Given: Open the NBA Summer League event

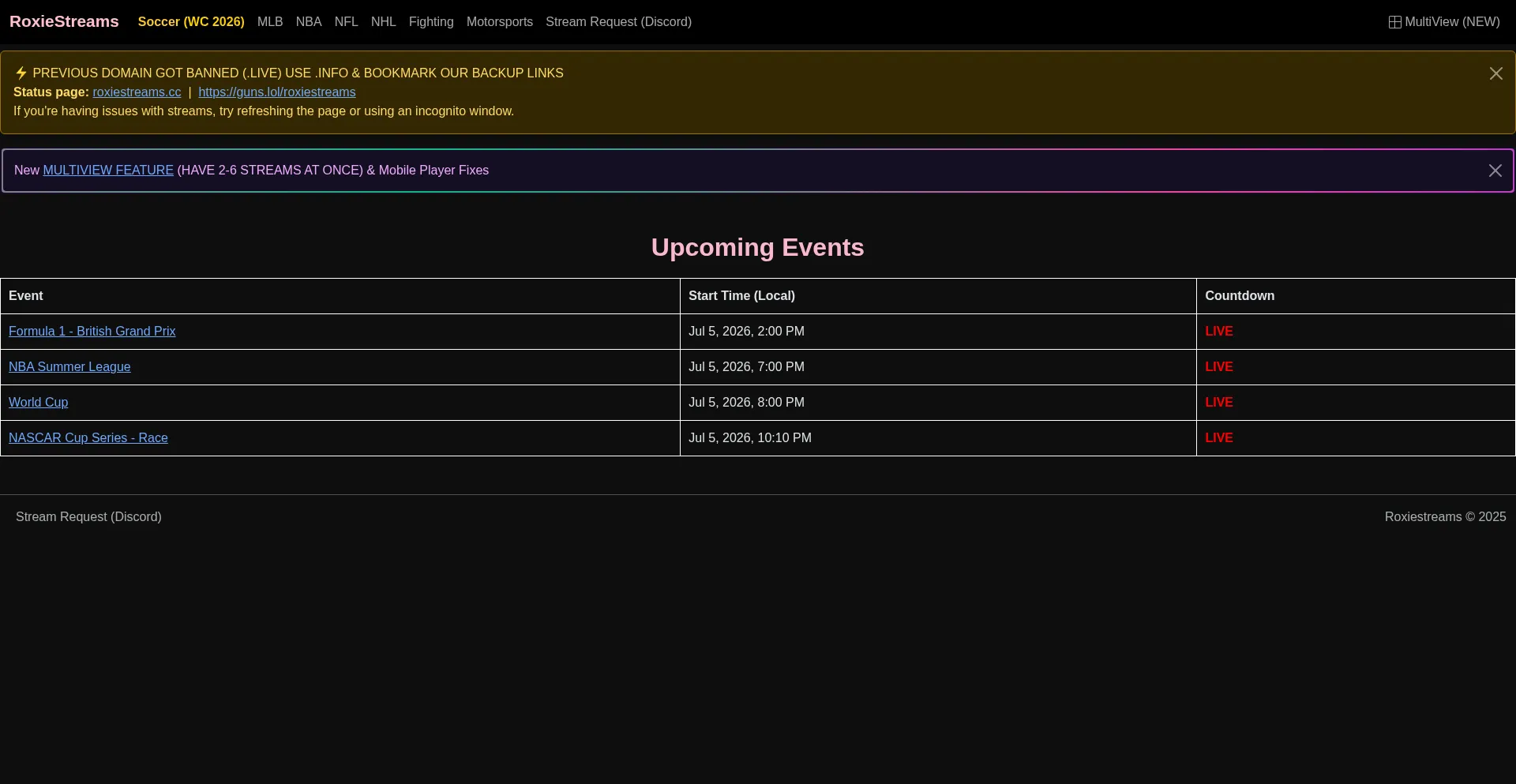Looking at the screenshot, I should [x=69, y=366].
